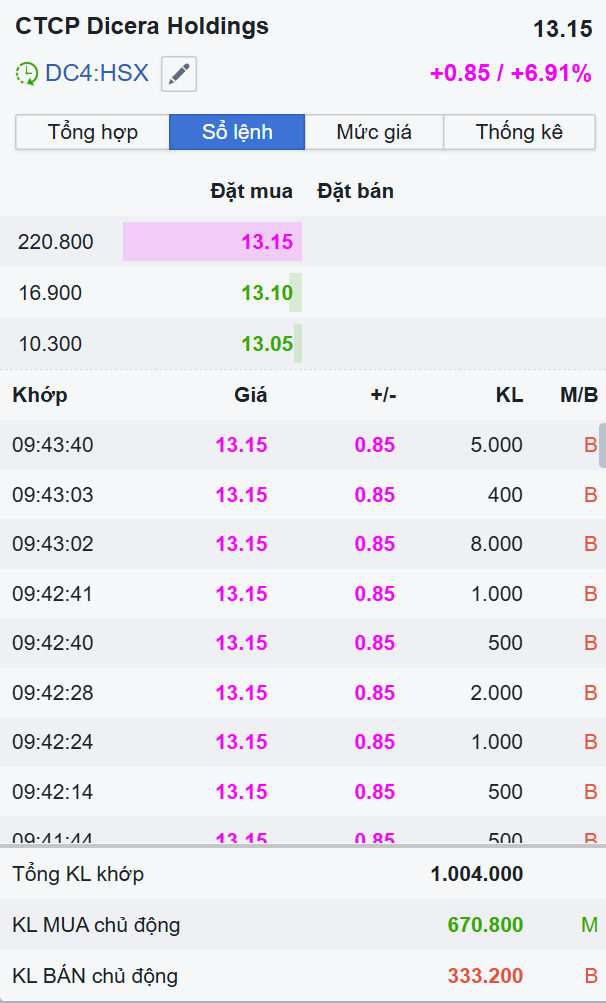The height and width of the screenshot is (1003, 606).
Task: Open the DC4:HSX ticker link
Action: (x=97, y=74)
